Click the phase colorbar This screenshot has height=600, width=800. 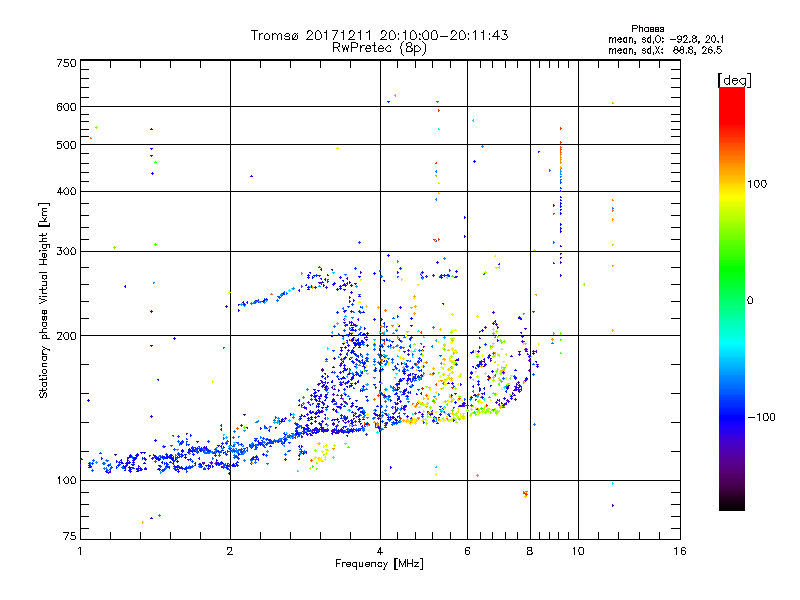[x=732, y=298]
